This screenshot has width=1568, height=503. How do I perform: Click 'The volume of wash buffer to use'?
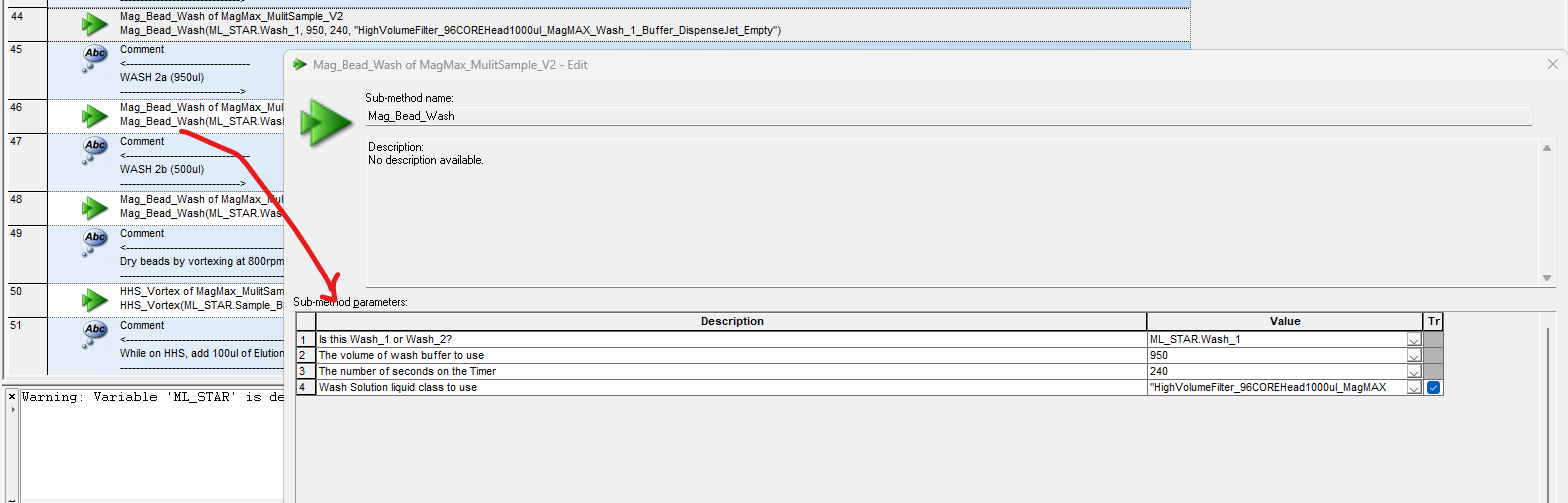pos(401,356)
